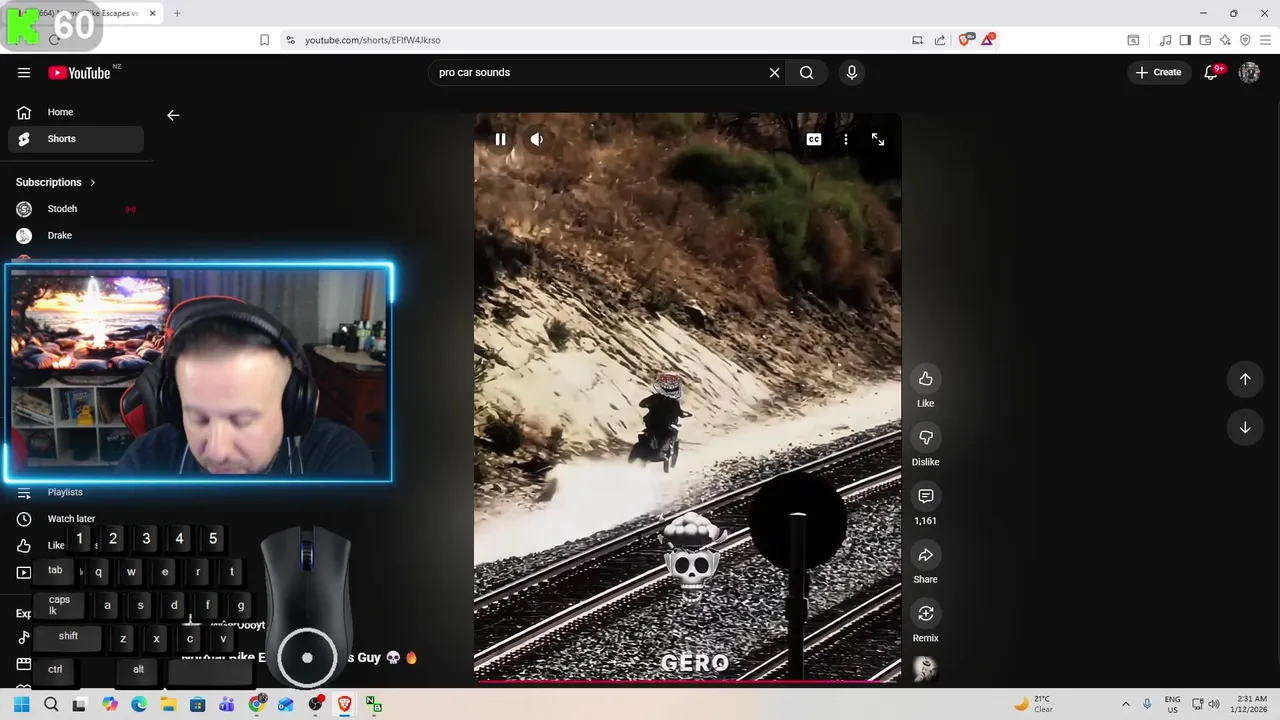Mute the Shorts video volume

537,140
